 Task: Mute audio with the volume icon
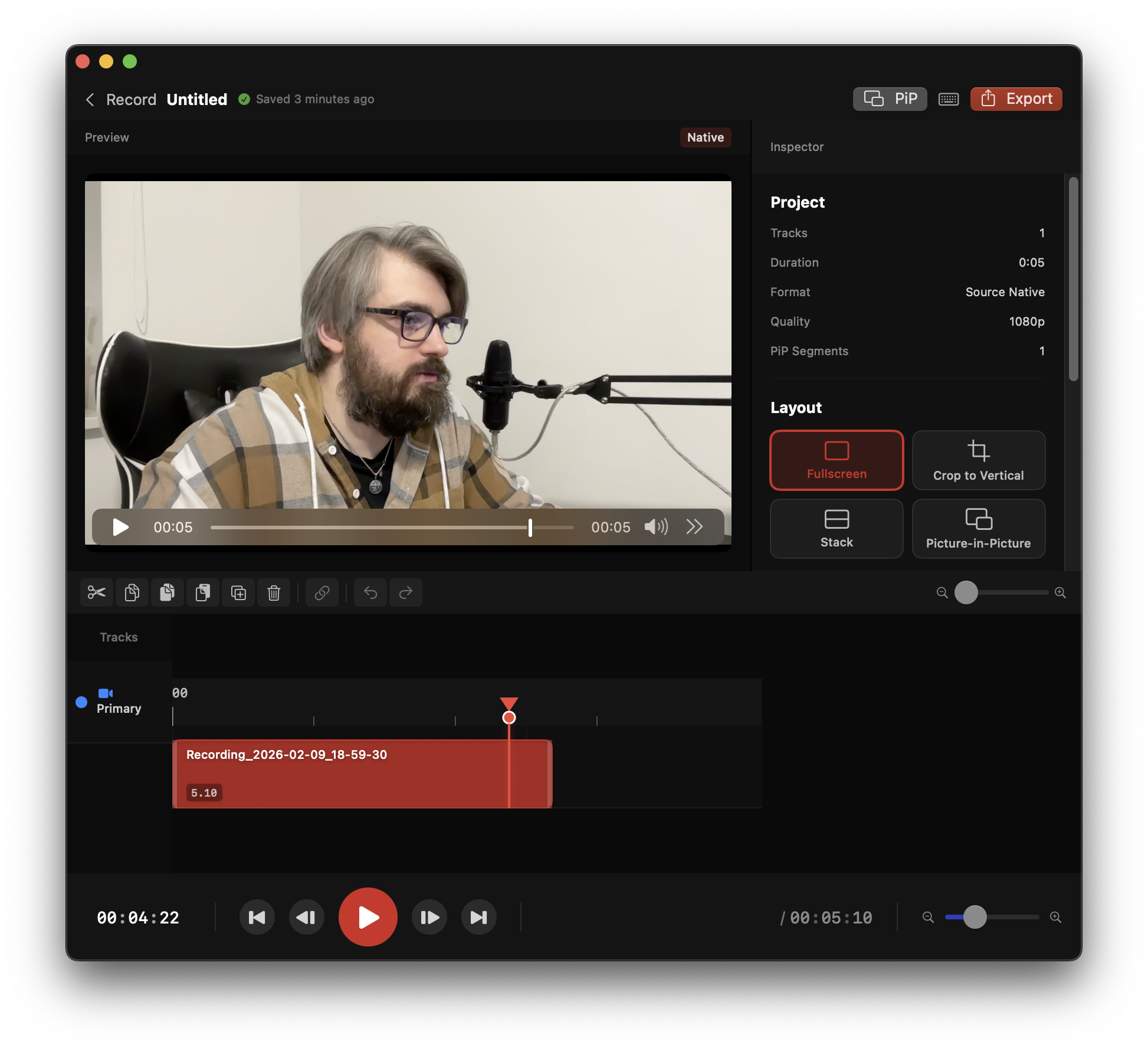click(x=656, y=527)
